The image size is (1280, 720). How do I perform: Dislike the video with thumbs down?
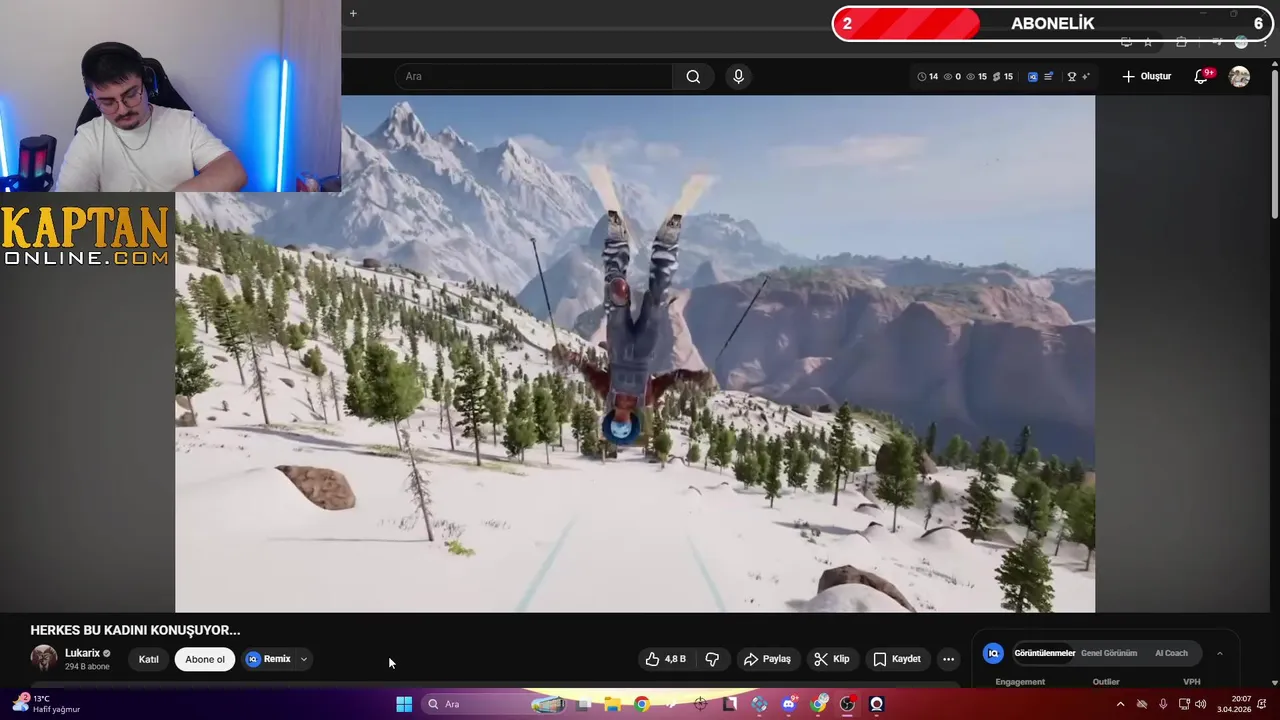pyautogui.click(x=712, y=659)
